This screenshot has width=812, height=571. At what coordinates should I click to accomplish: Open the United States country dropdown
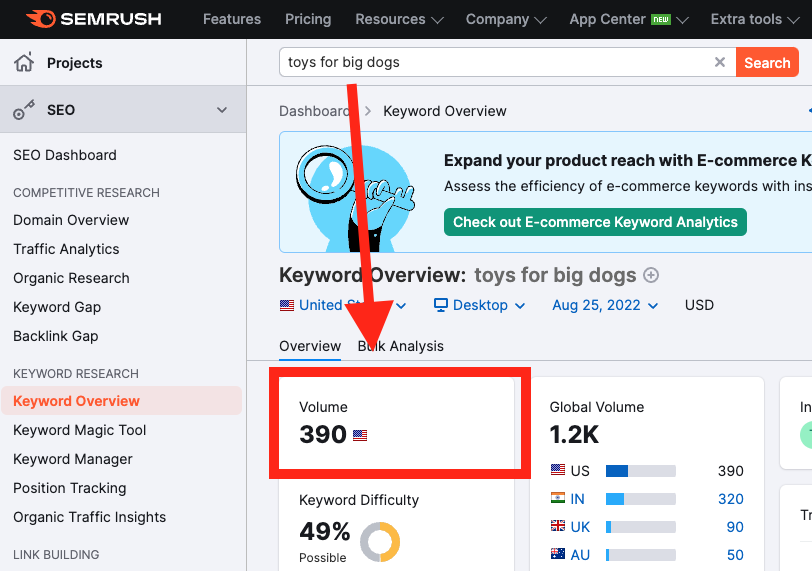342,305
